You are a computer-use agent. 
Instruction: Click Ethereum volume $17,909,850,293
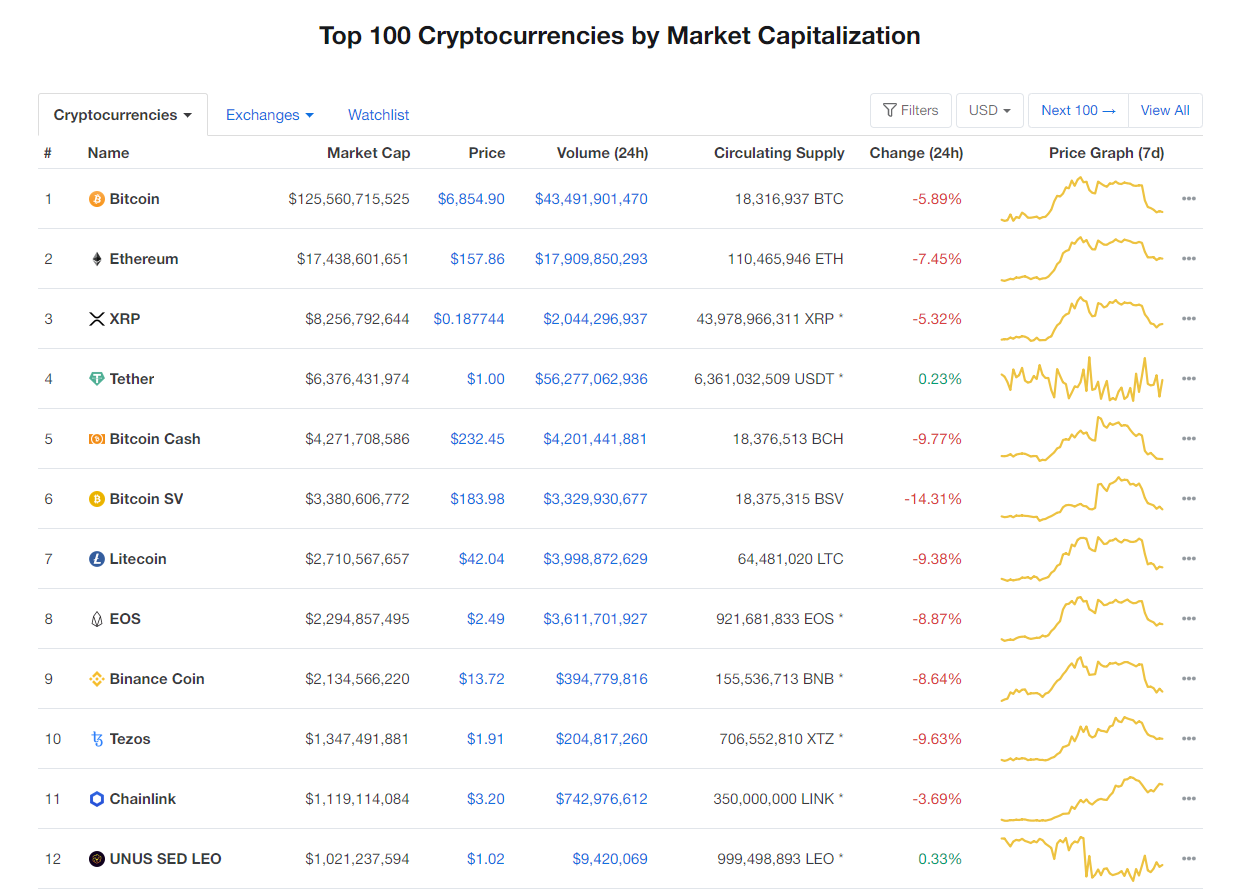pyautogui.click(x=591, y=259)
